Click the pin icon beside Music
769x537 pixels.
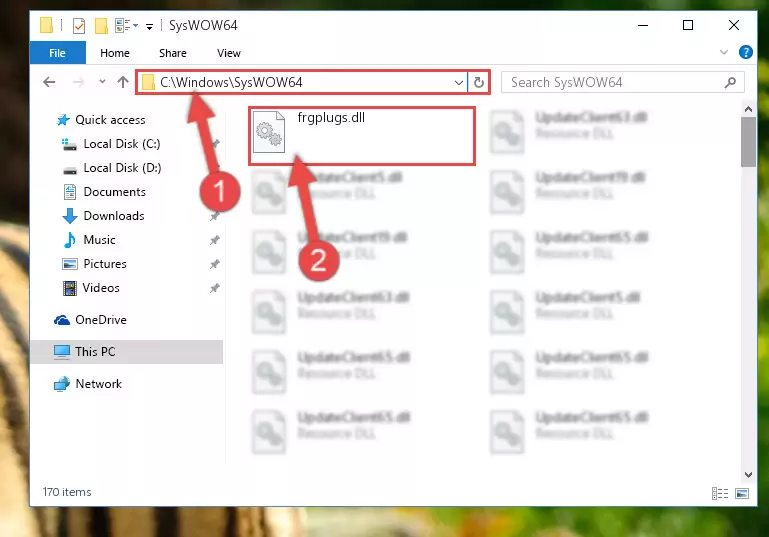tap(214, 240)
